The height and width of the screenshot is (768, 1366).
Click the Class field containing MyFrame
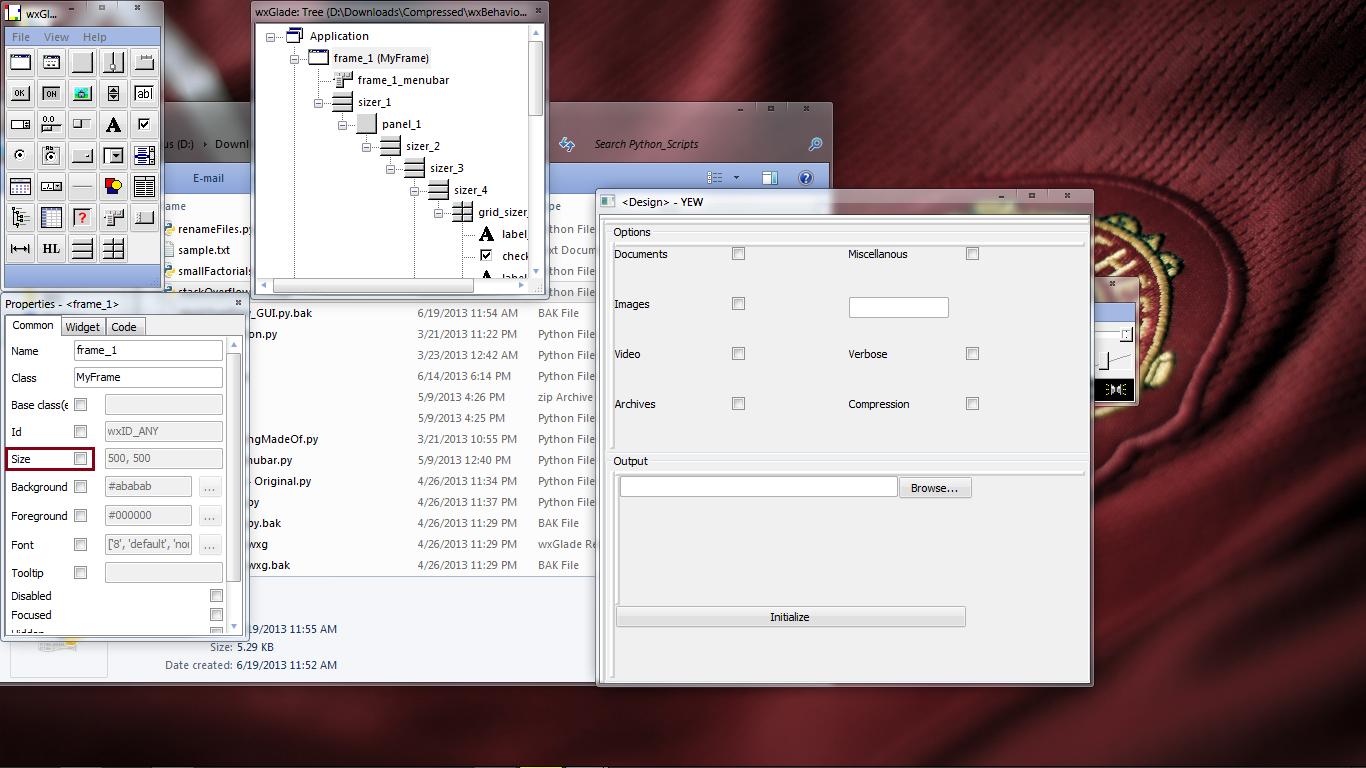click(x=148, y=378)
